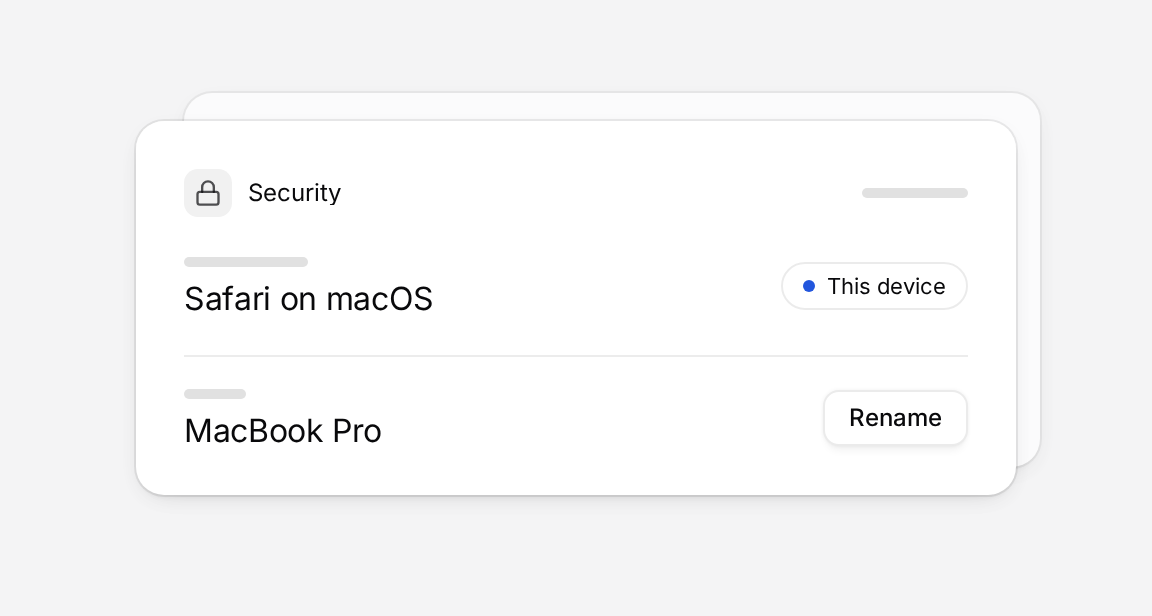
Task: Click the word "Pro" in the device name
Action: [x=357, y=431]
